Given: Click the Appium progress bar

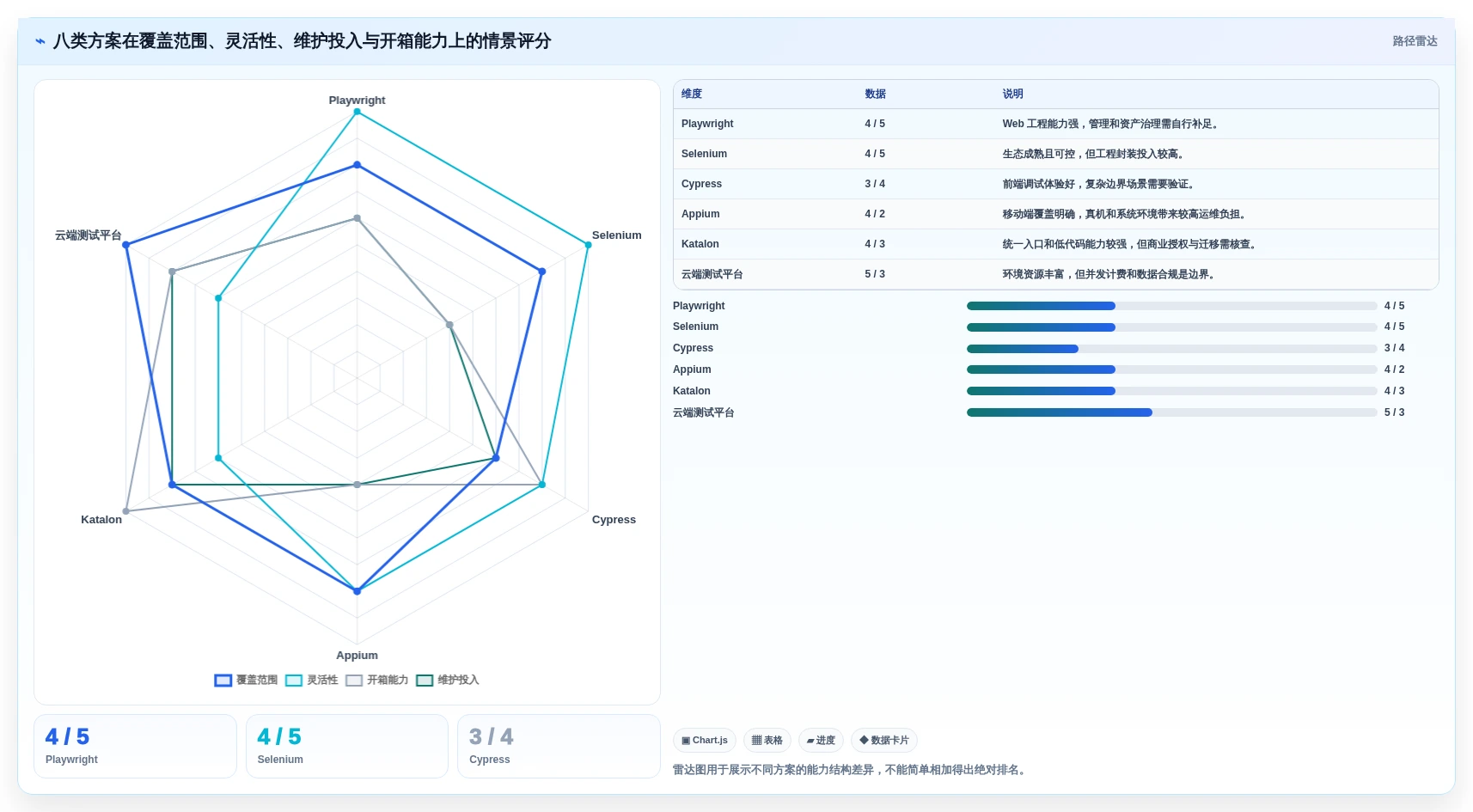Looking at the screenshot, I should pos(1172,369).
